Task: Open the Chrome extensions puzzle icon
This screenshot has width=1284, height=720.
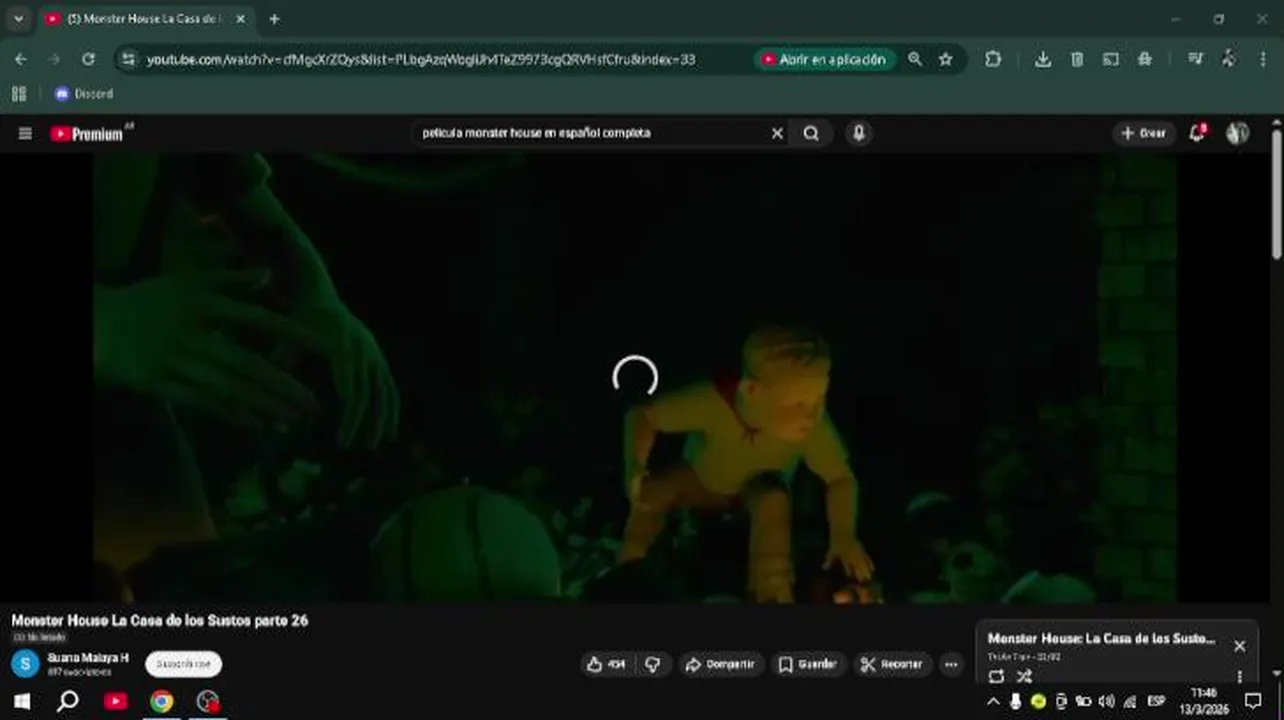Action: click(x=992, y=59)
